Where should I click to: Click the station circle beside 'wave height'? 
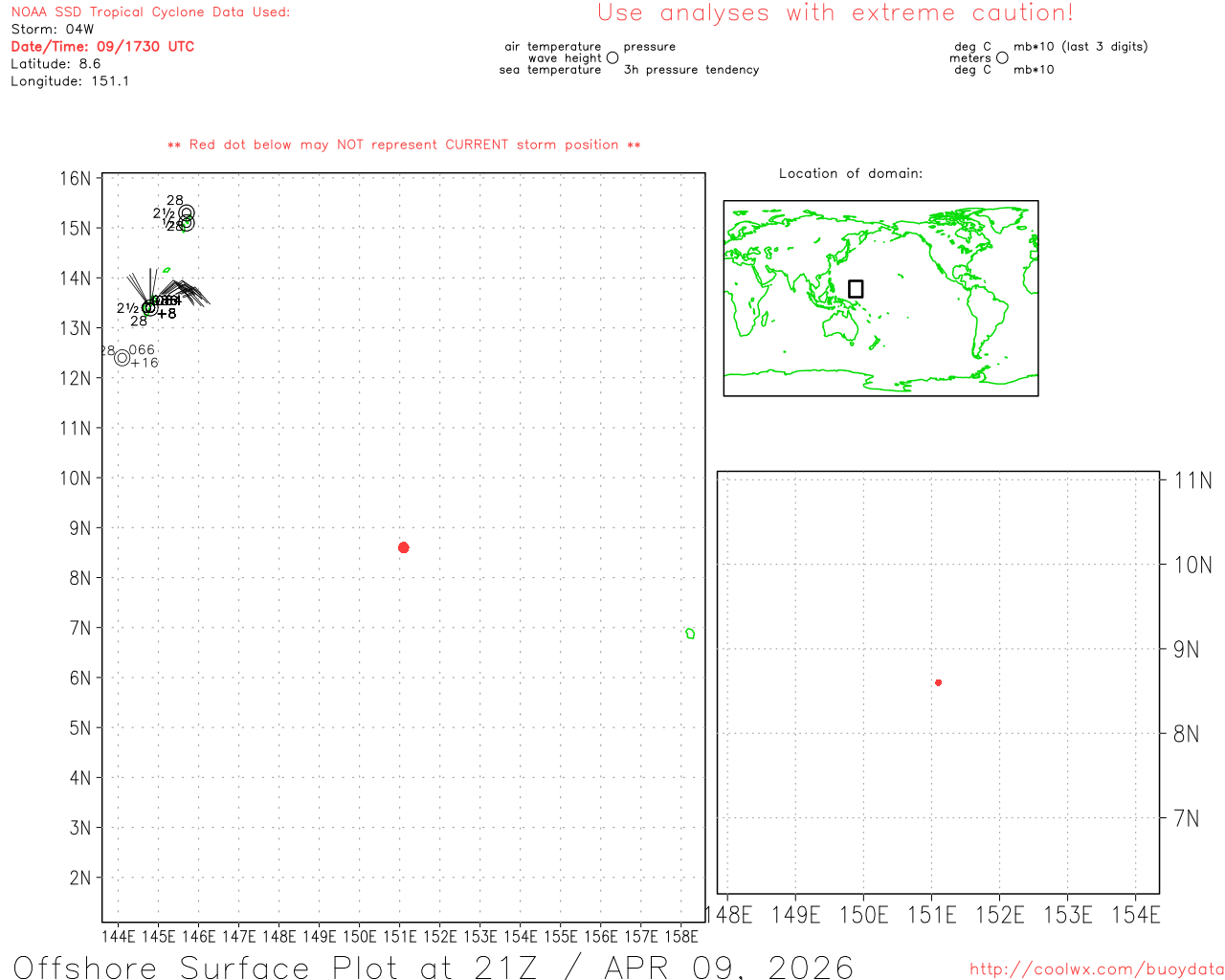612,58
